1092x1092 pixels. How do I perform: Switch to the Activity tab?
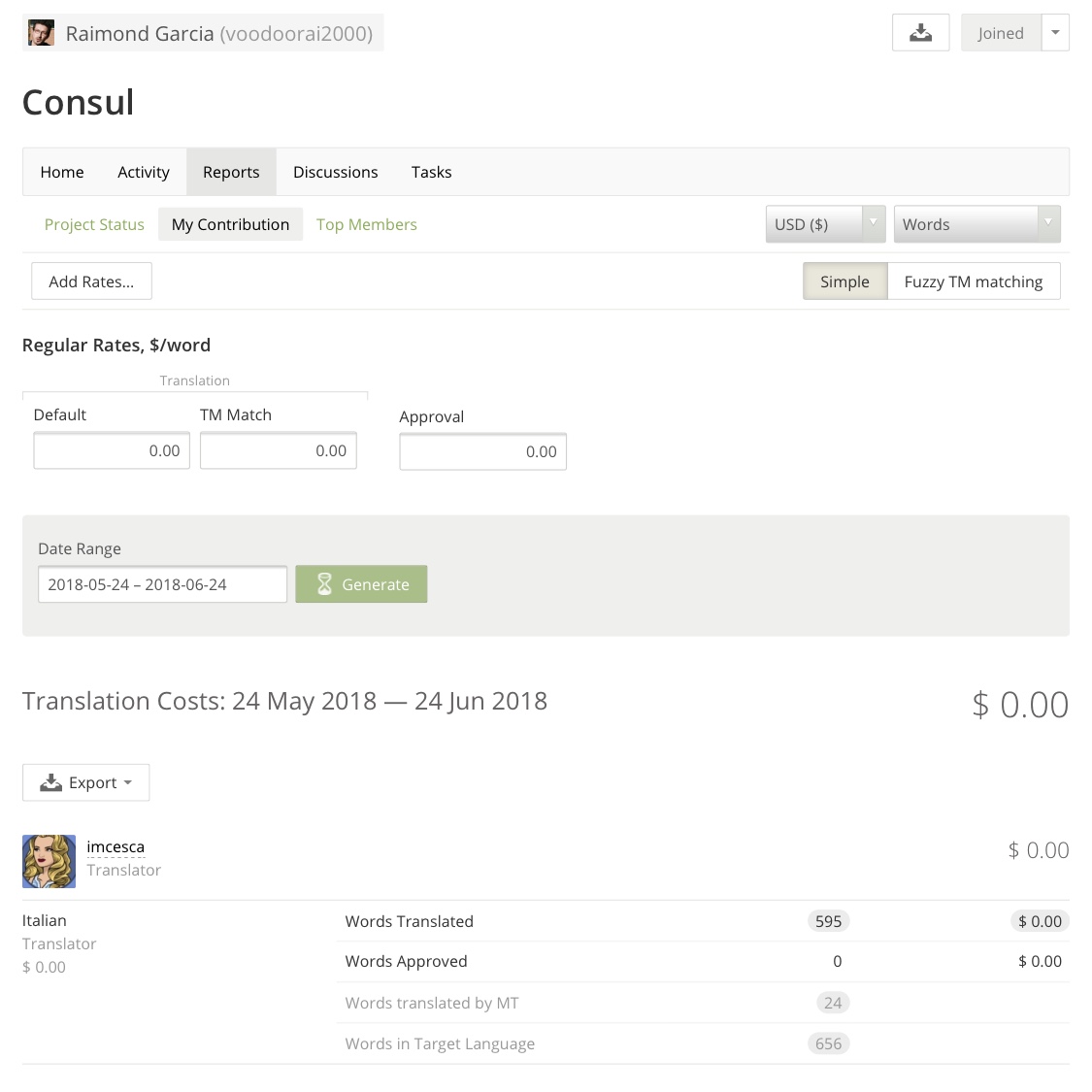(144, 172)
